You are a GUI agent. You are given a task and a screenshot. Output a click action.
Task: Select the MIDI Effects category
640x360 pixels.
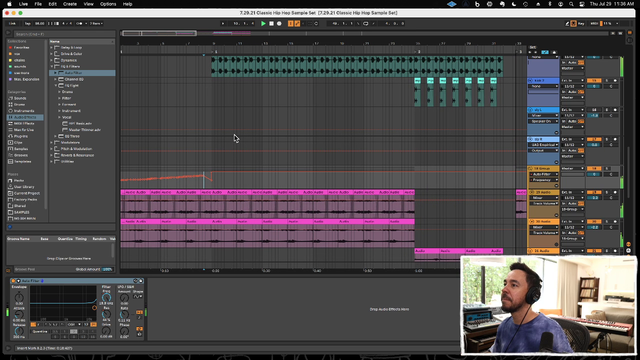pyautogui.click(x=24, y=124)
